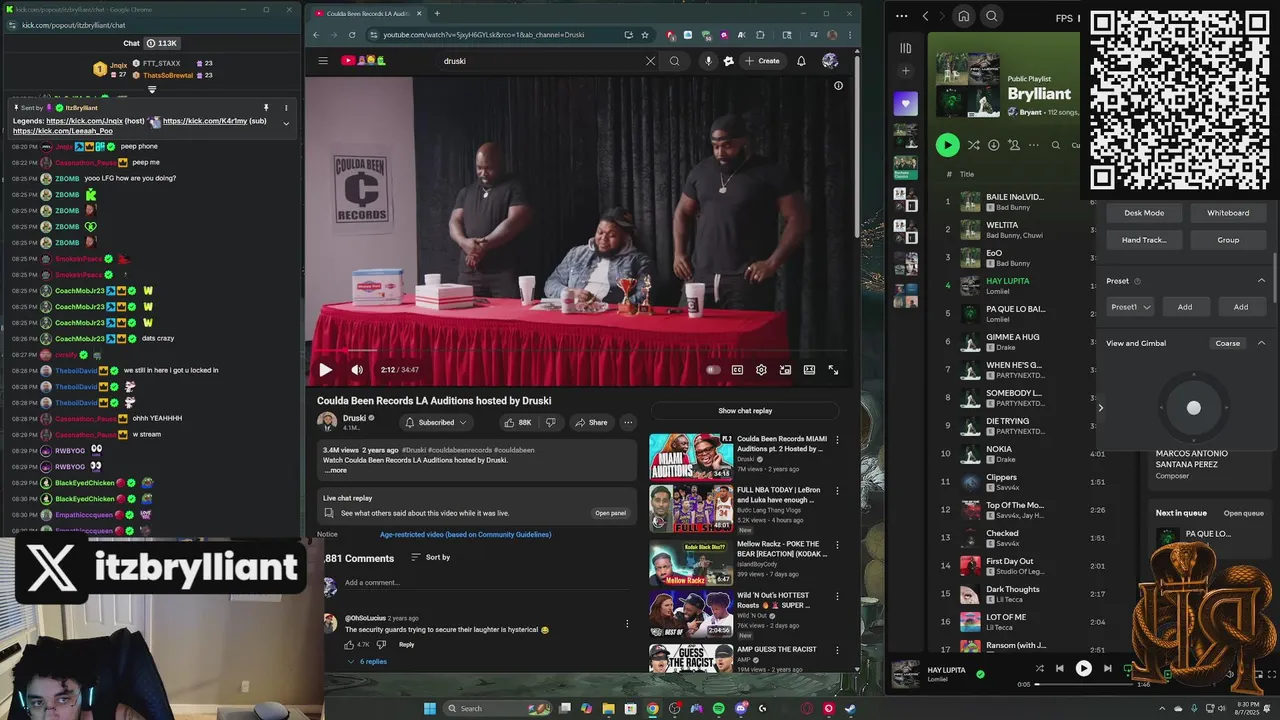Open YouTube notifications bell

801,61
